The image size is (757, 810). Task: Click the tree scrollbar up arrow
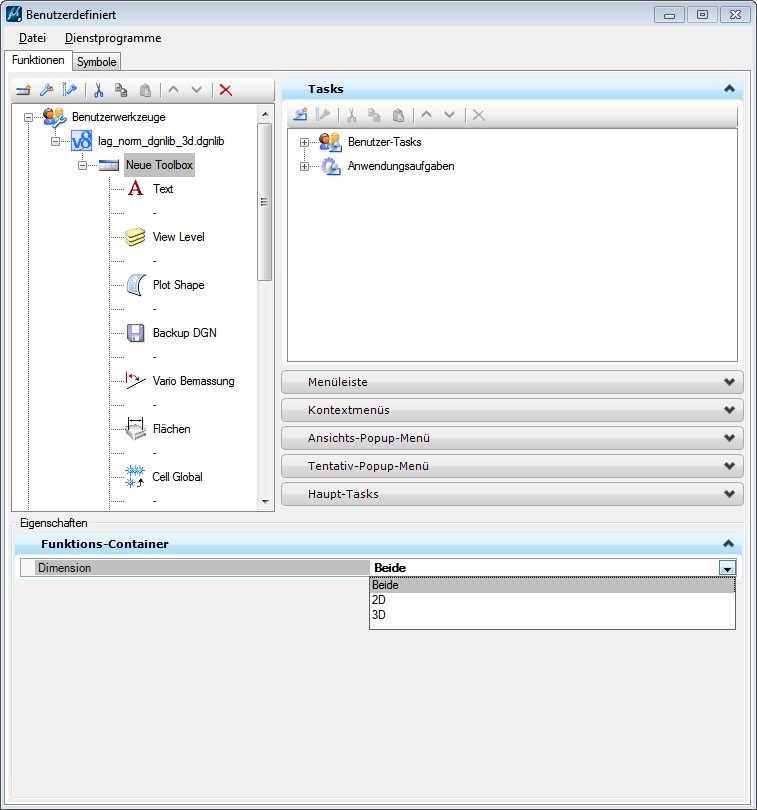coord(265,114)
